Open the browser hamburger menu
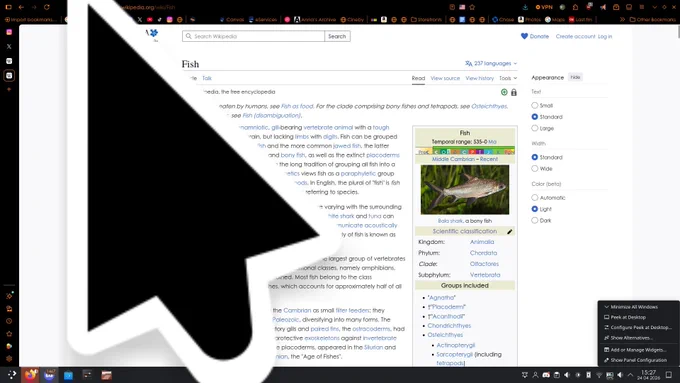The width and height of the screenshot is (680, 383). pyautogui.click(x=641, y=7)
